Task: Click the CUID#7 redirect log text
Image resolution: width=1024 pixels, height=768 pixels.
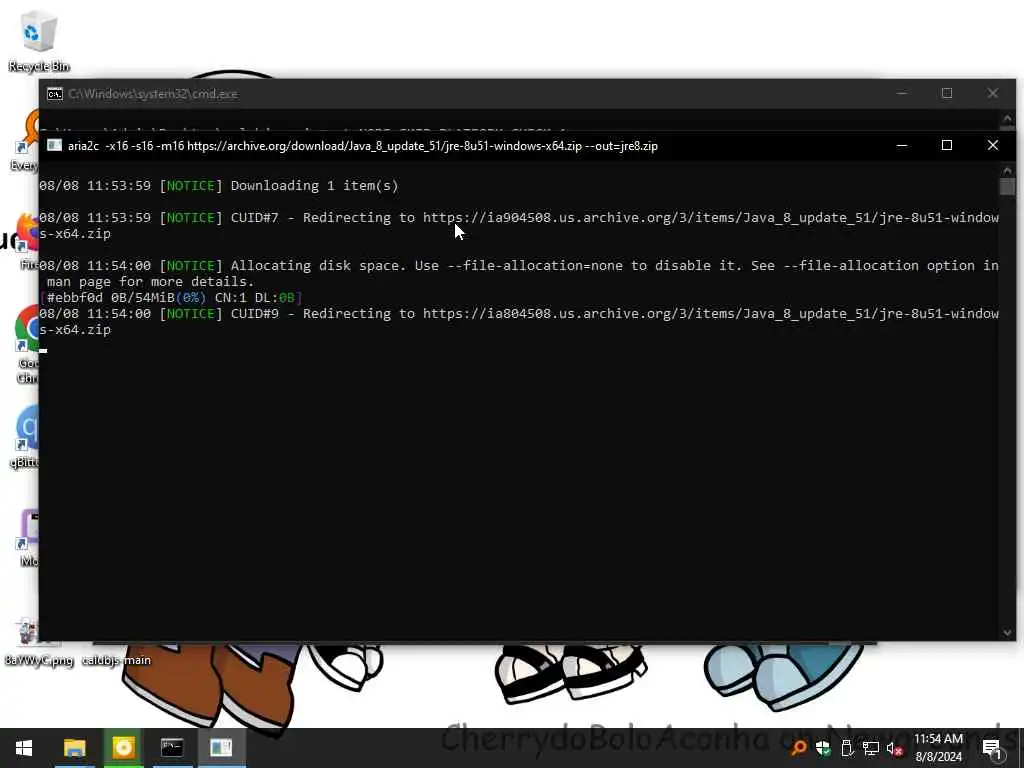Action: point(519,225)
